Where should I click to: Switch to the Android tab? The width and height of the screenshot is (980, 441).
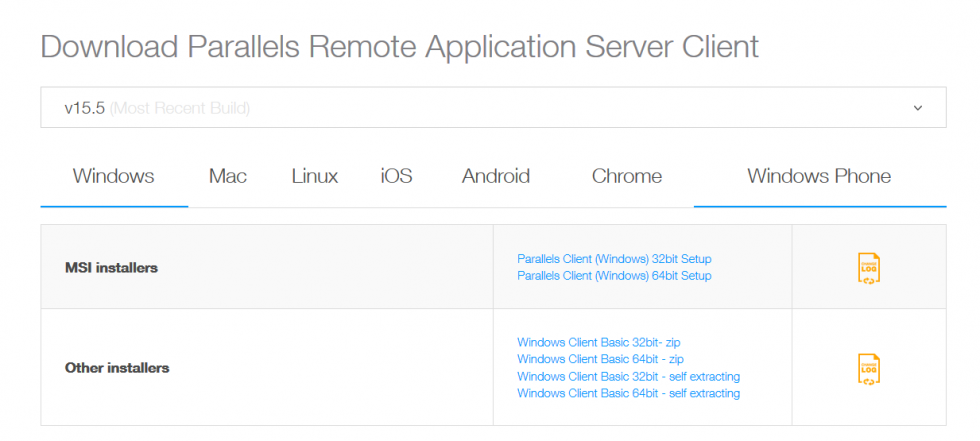(496, 176)
